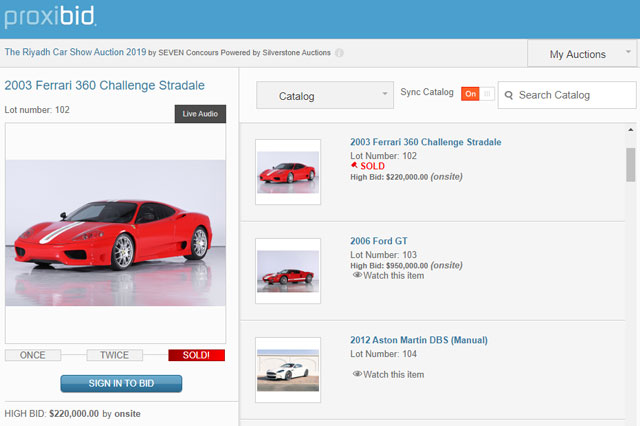
Task: Click the sold gavel icon for Lot 102
Action: (354, 165)
